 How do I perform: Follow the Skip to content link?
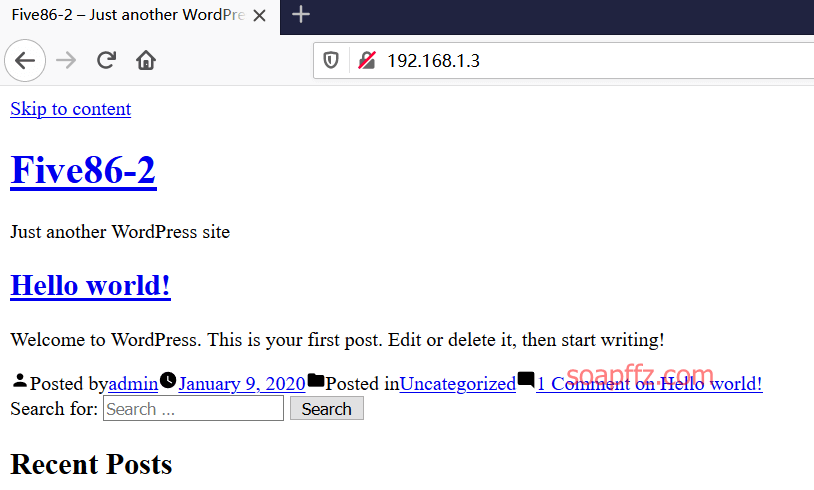click(x=71, y=109)
